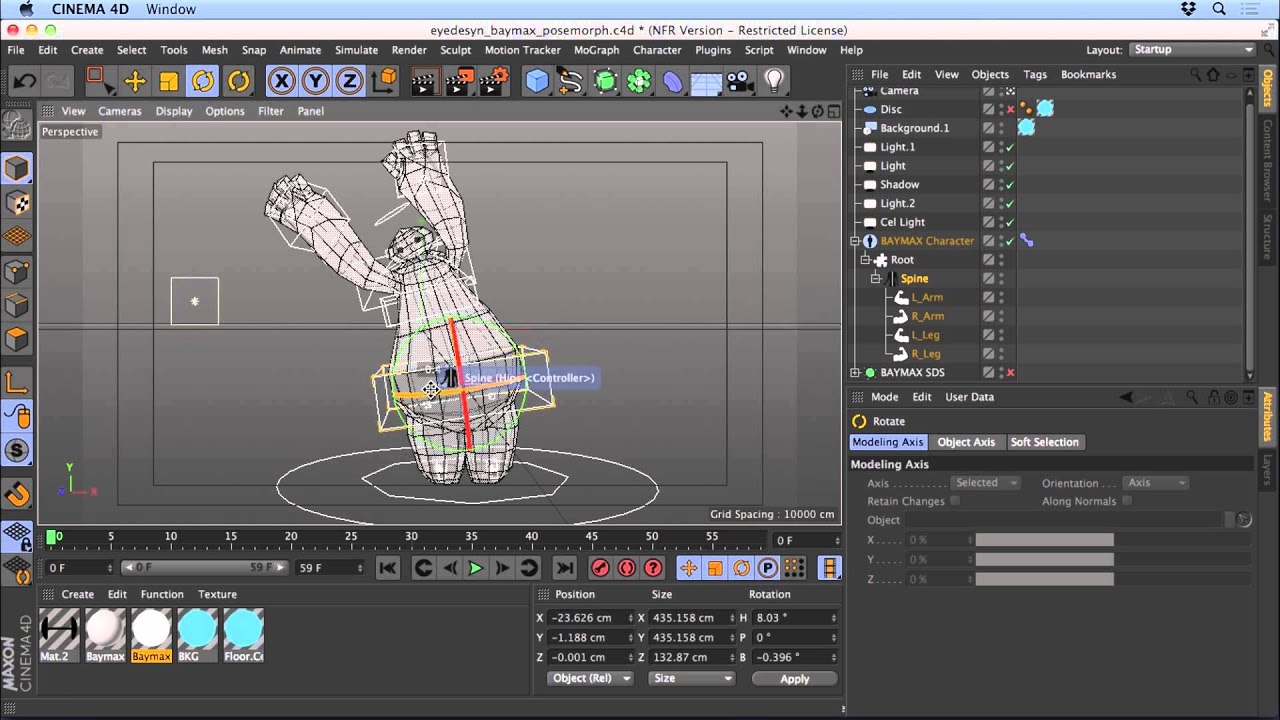The width and height of the screenshot is (1280, 720).
Task: Select the Live Selection tool
Action: coord(98,81)
